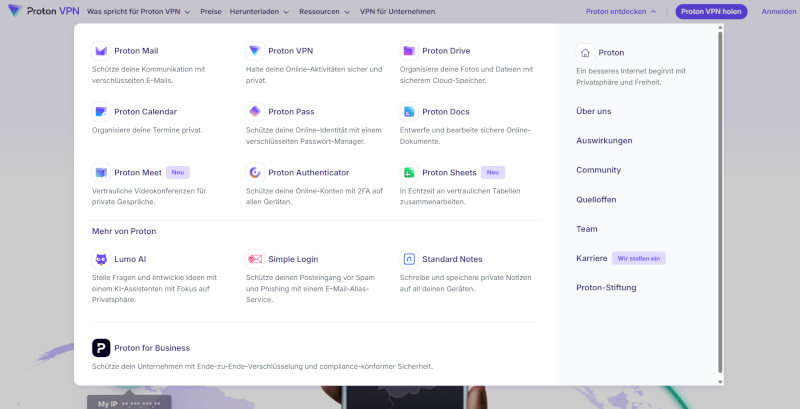Select the Proton Calendar icon

click(x=101, y=112)
